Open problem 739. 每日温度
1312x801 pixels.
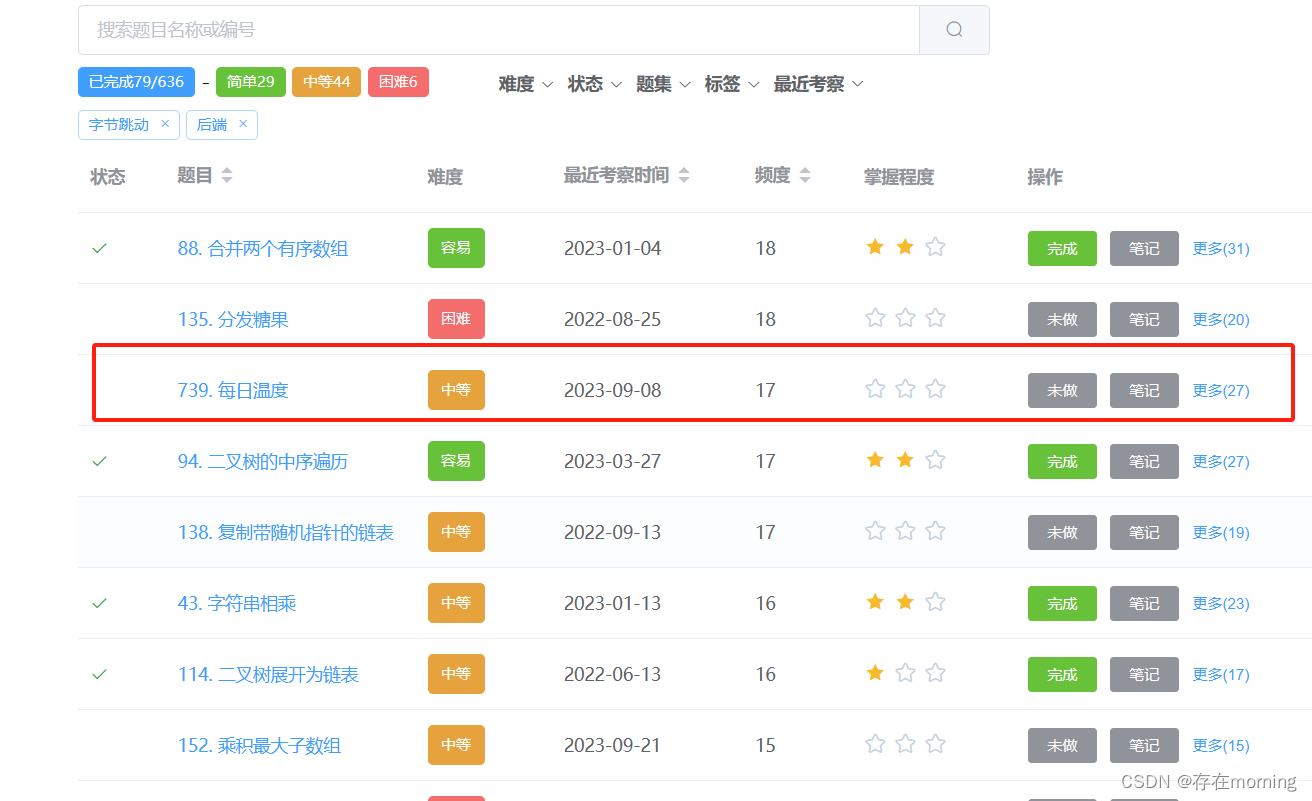click(233, 391)
